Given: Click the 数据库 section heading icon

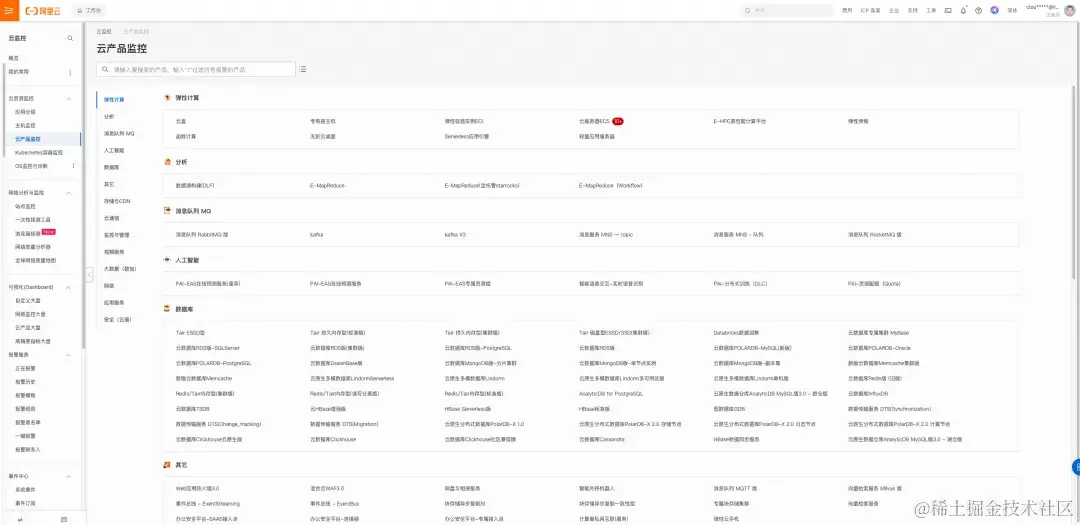Looking at the screenshot, I should [x=167, y=309].
